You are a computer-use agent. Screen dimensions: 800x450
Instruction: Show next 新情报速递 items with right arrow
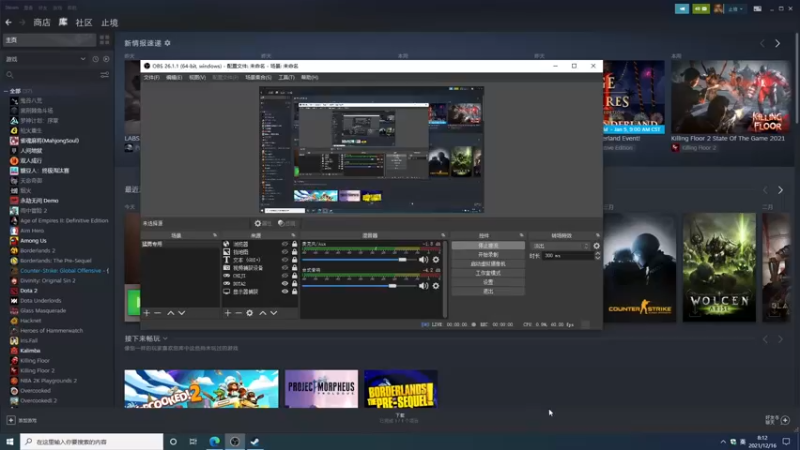[x=778, y=44]
